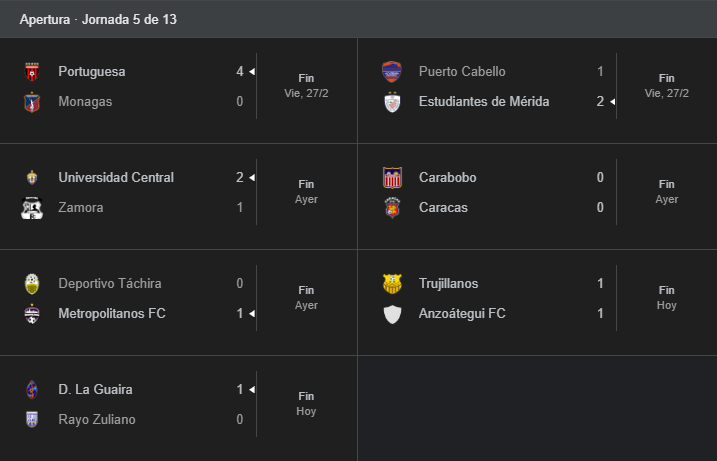This screenshot has height=461, width=717.
Task: Click the Portuguesa team crest
Action: [32, 72]
